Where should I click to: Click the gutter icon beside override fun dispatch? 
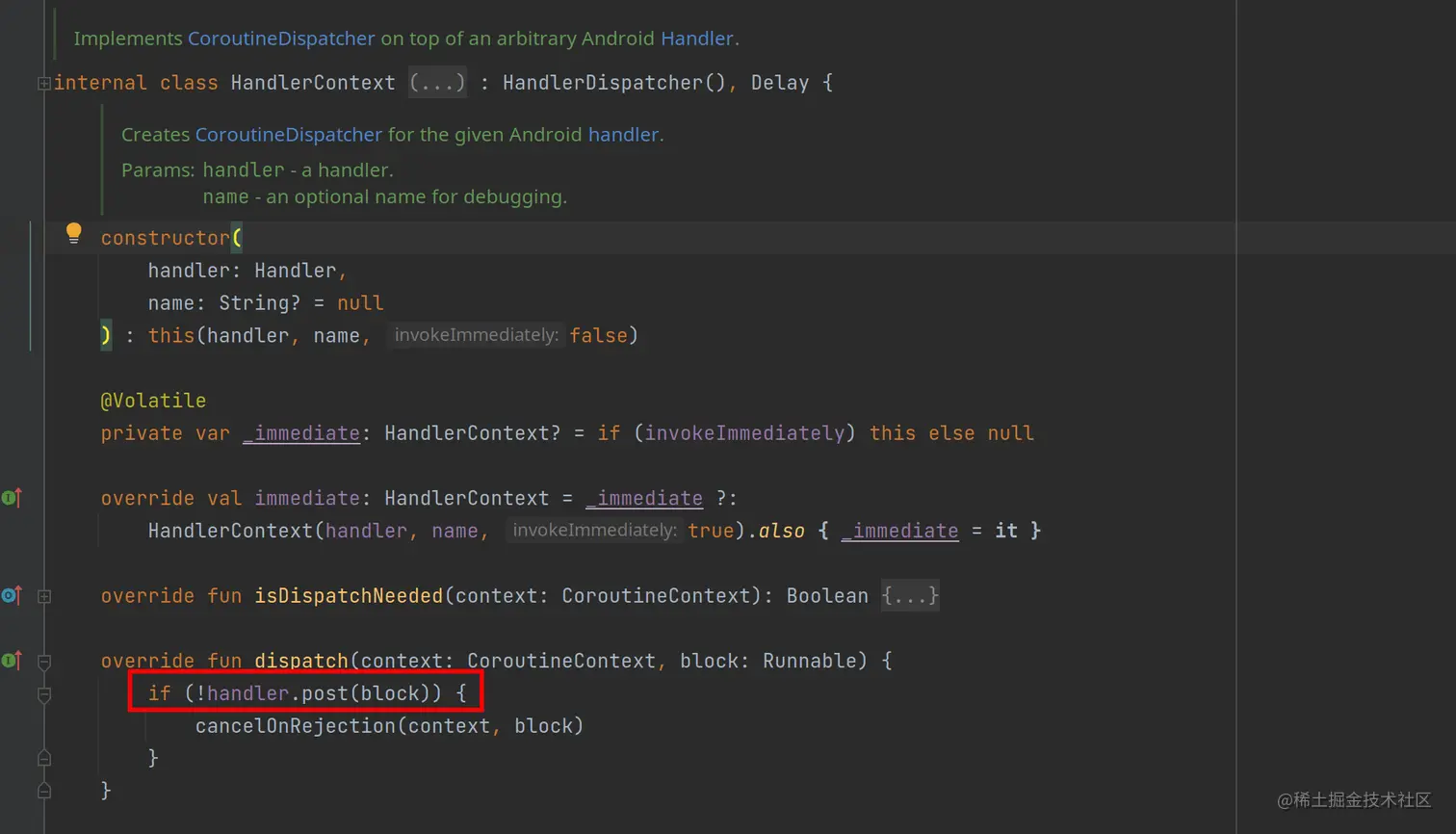click(12, 661)
